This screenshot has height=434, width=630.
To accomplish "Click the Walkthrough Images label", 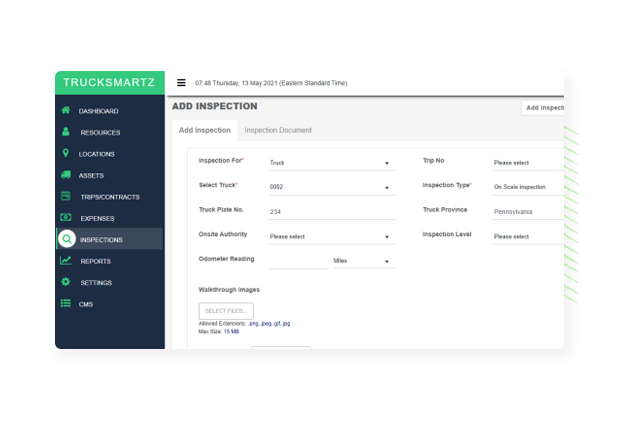I will coord(229,290).
